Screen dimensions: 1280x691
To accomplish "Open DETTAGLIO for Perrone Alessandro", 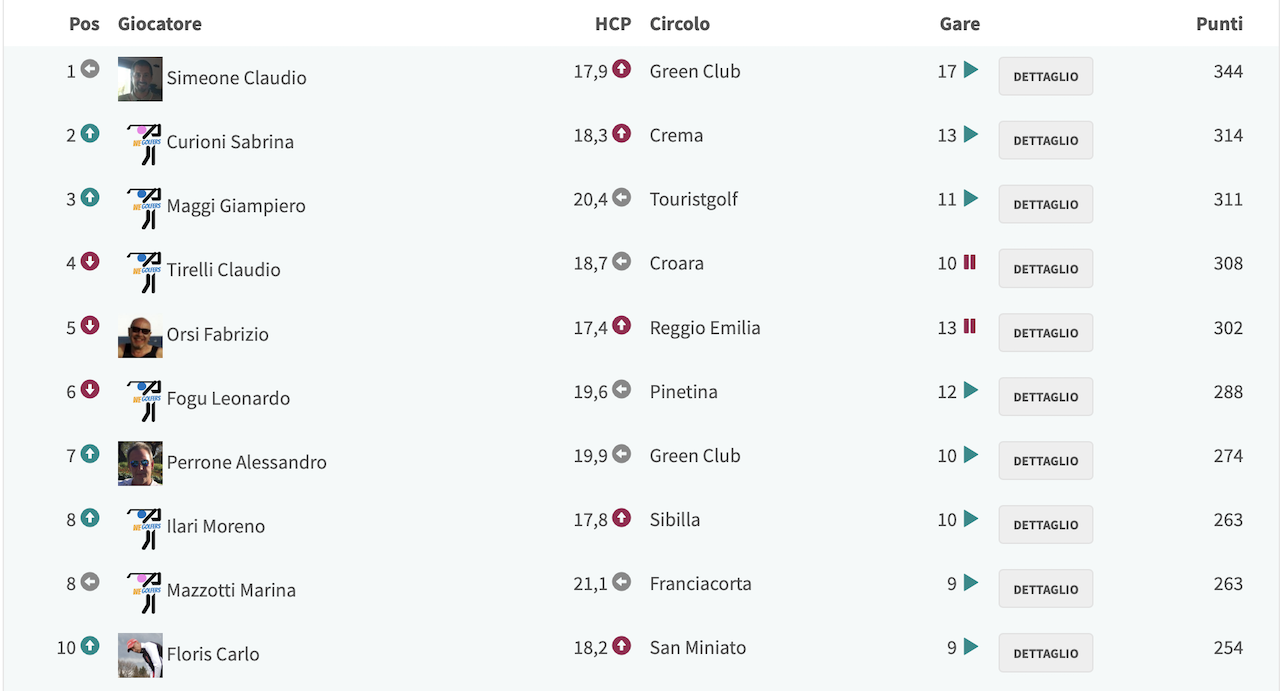I will point(1045,460).
